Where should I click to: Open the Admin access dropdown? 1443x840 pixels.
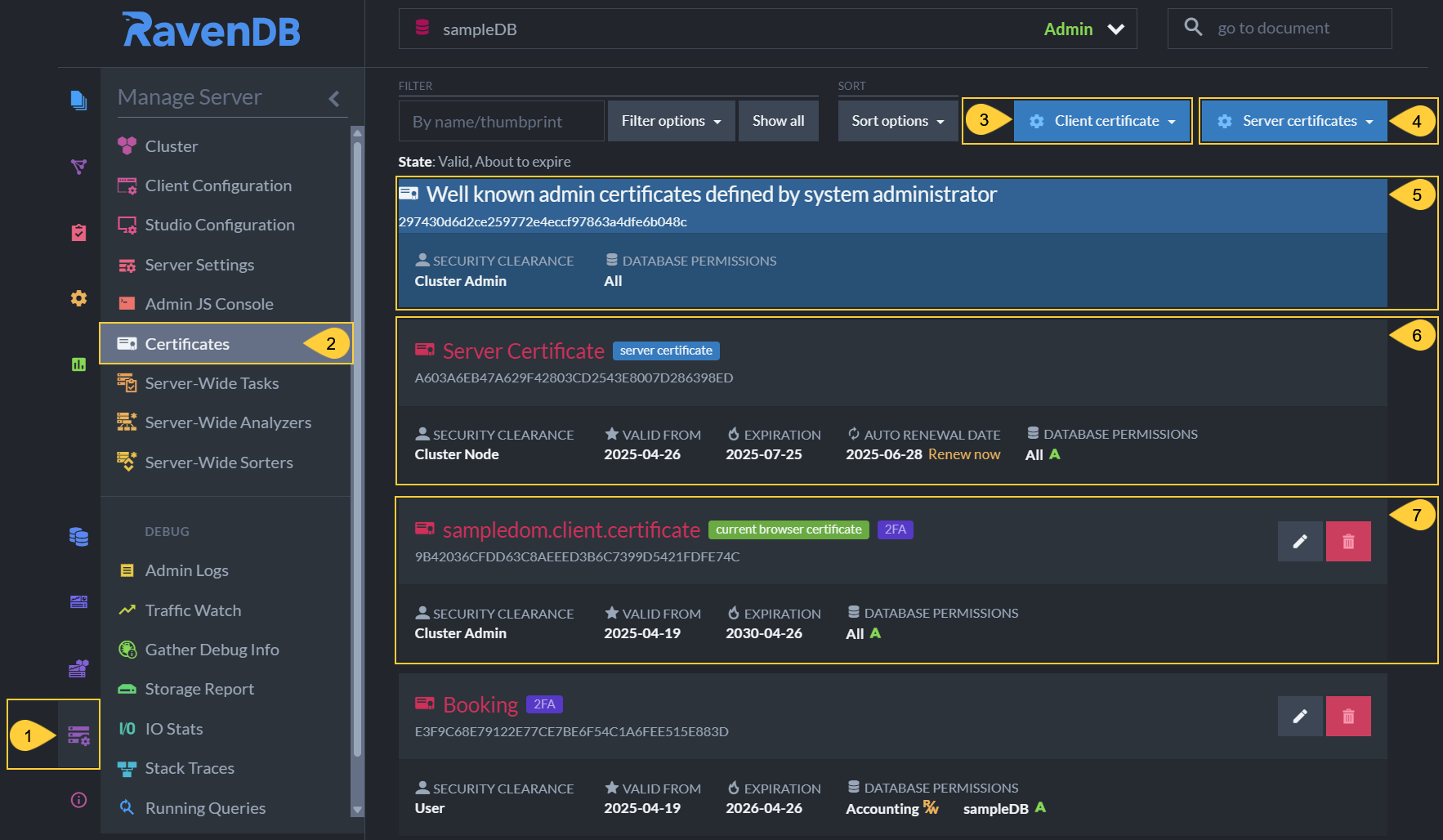1083,29
